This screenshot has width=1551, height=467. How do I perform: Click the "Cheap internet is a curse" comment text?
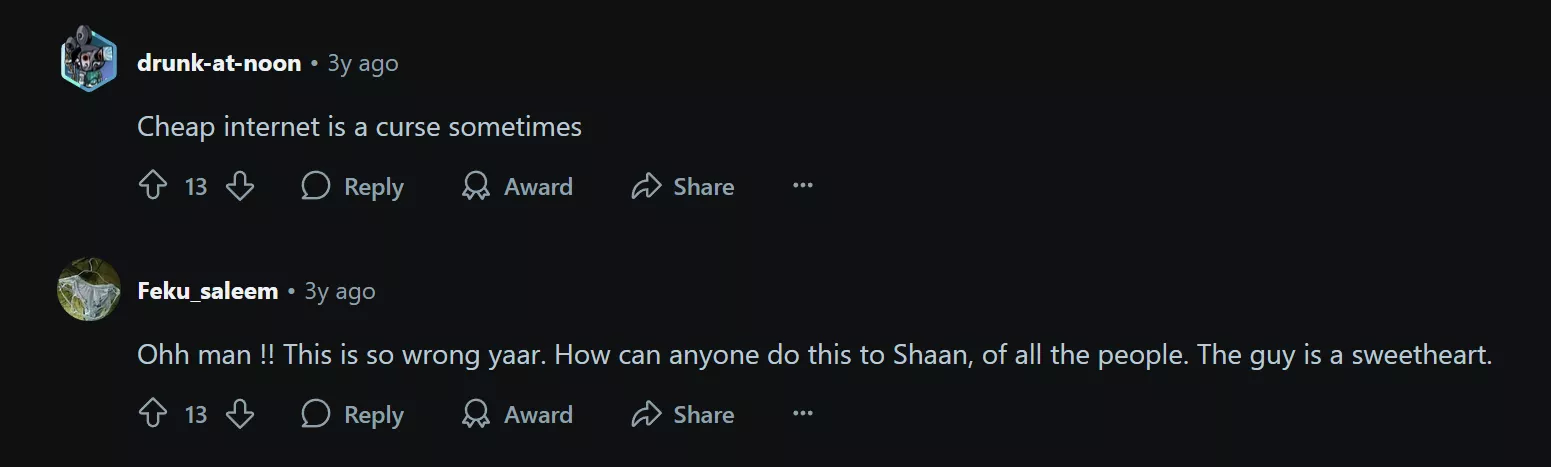pos(359,127)
